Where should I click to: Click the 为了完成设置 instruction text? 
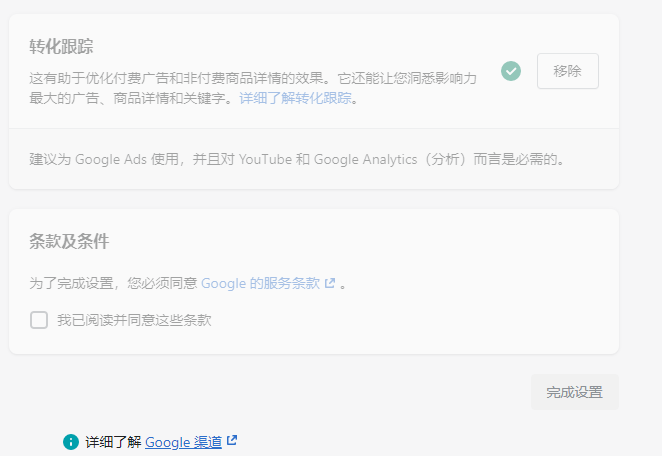114,283
